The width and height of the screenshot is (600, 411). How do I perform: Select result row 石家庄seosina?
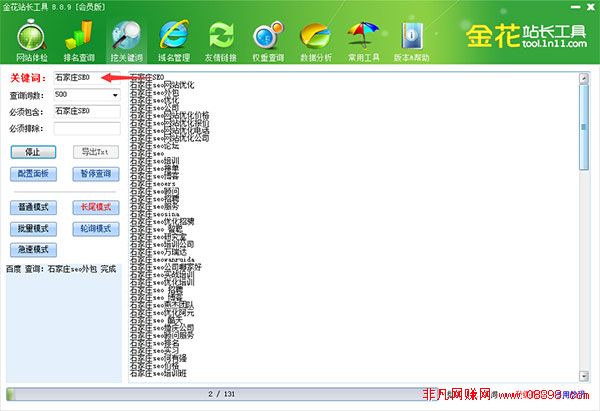point(154,214)
